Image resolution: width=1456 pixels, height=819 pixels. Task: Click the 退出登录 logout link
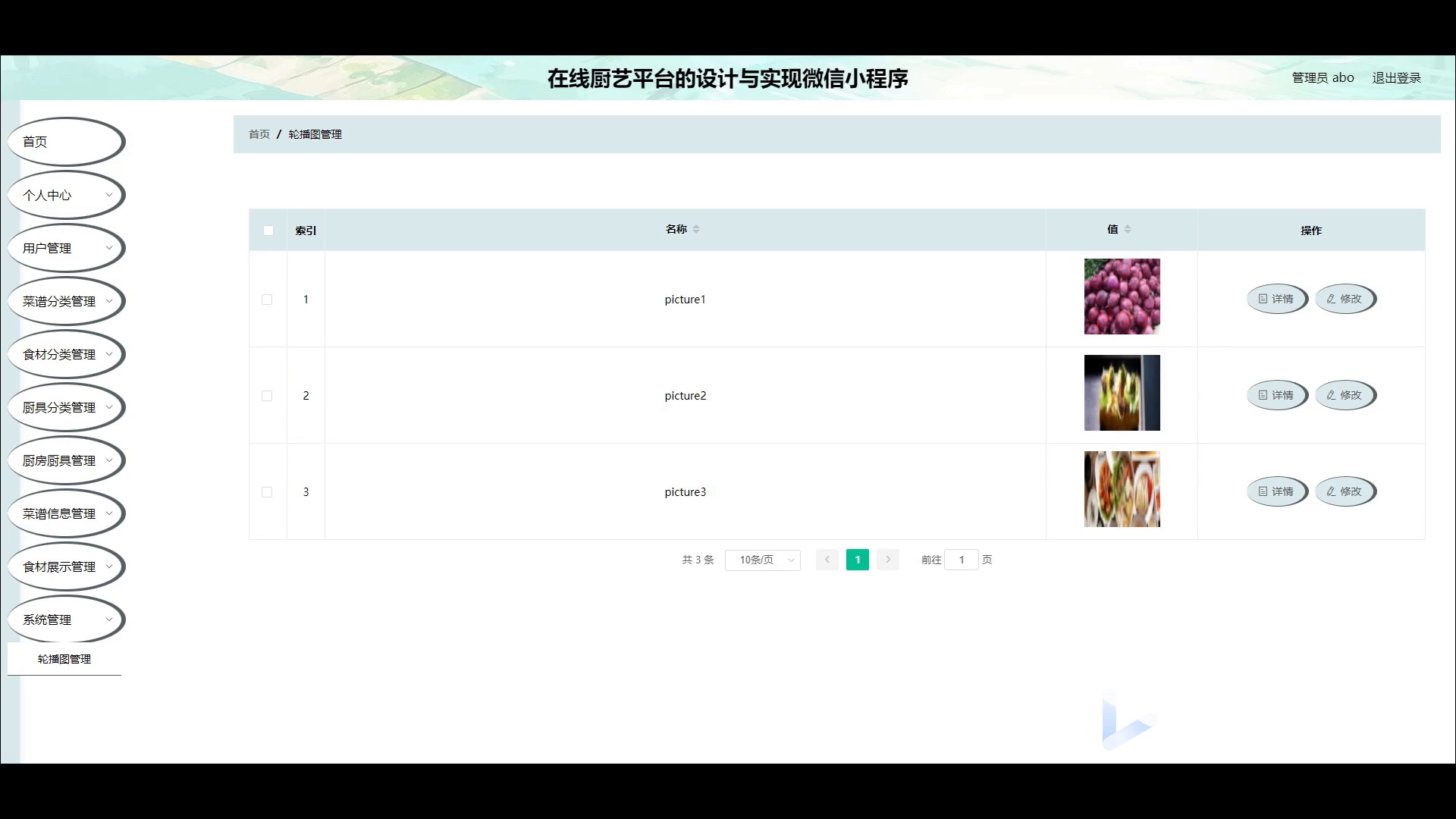(x=1396, y=77)
